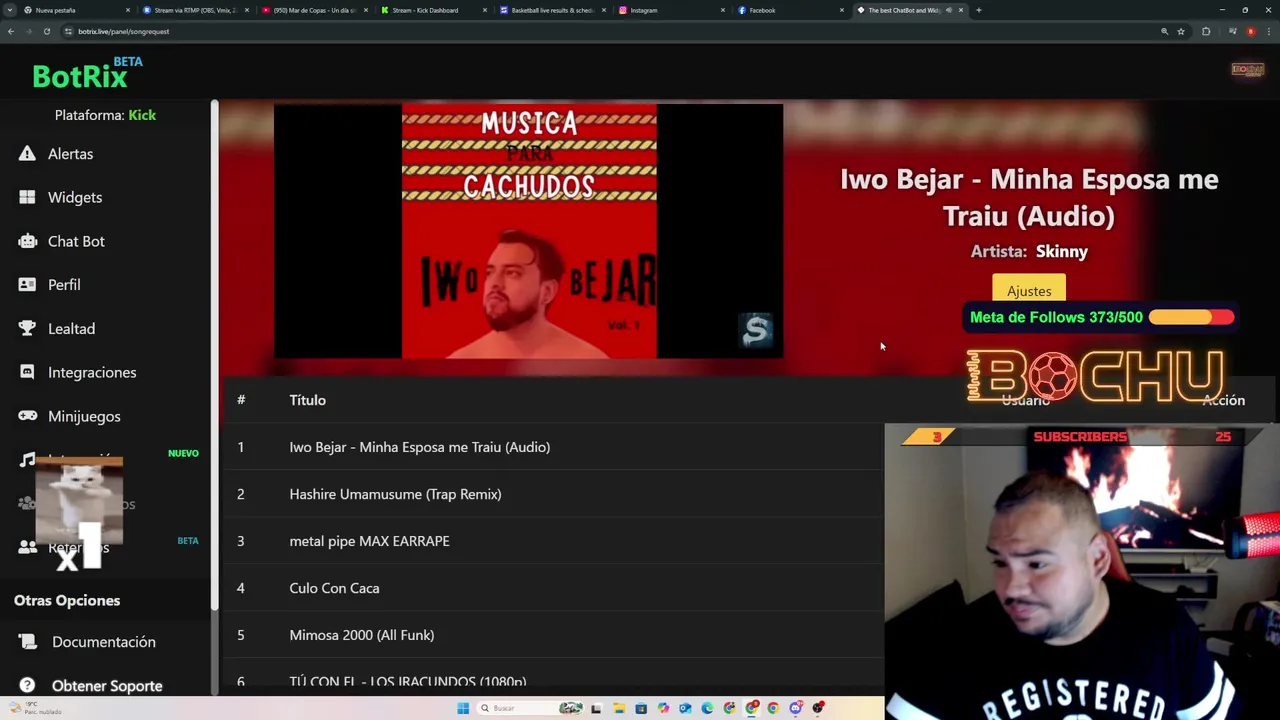Open the Minijuegos gamepad icon

[27, 416]
